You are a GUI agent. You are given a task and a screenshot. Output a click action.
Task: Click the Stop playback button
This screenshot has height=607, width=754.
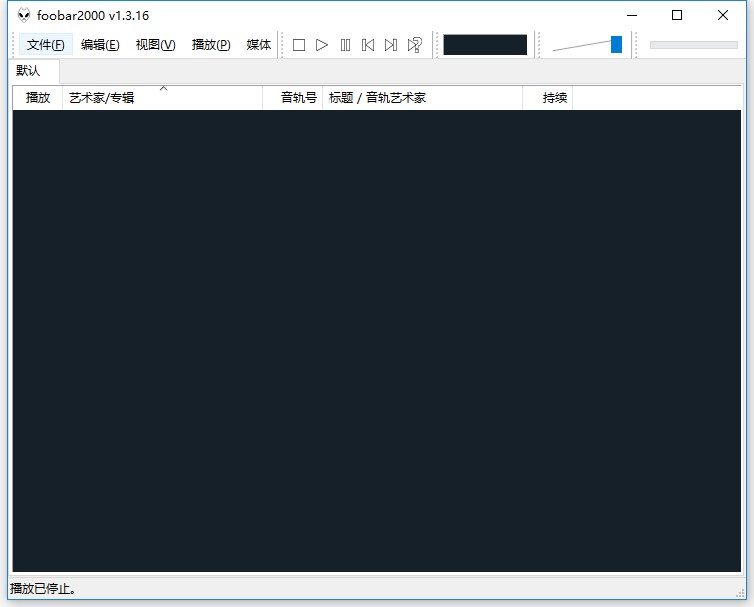click(x=298, y=45)
